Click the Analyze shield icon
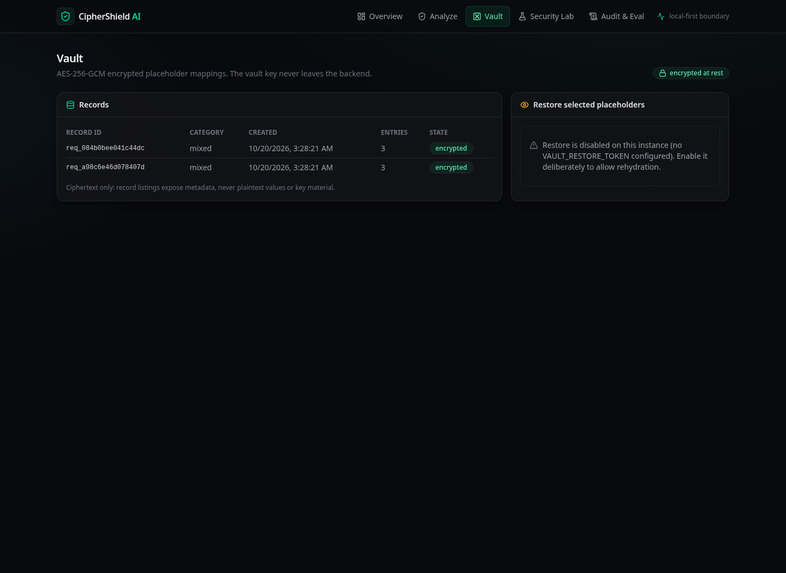The image size is (786, 573). tap(422, 17)
